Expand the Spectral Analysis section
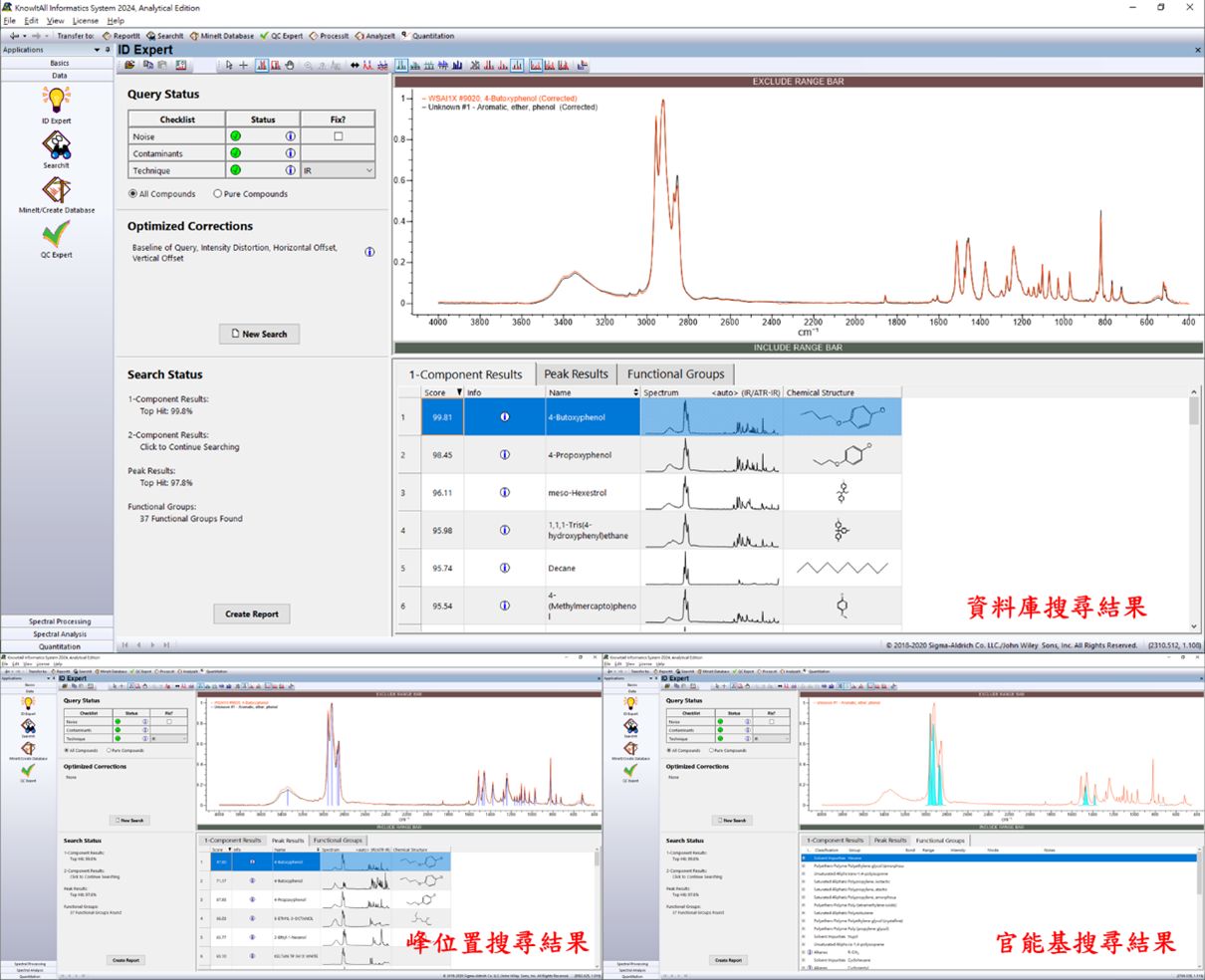 58,634
